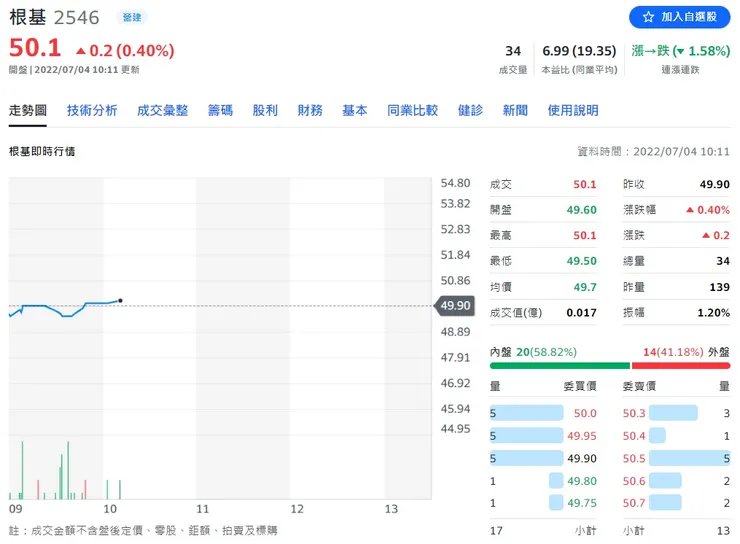Switch to the 走勢圖 tab
The width and height of the screenshot is (740, 544).
(28, 111)
